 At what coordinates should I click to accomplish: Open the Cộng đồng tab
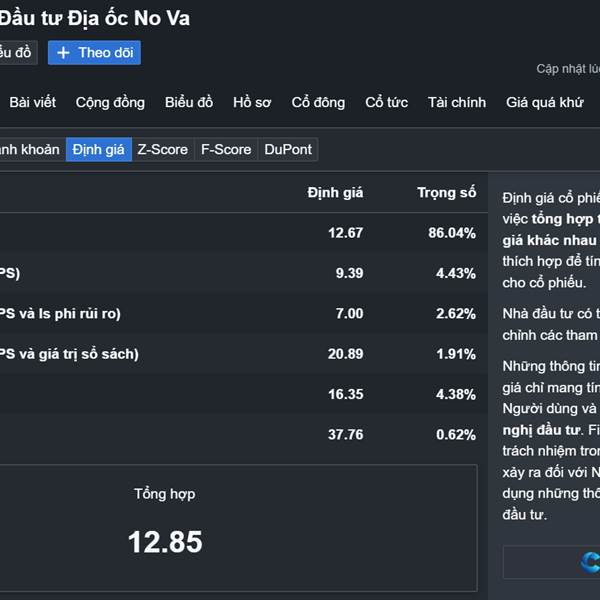(x=110, y=103)
